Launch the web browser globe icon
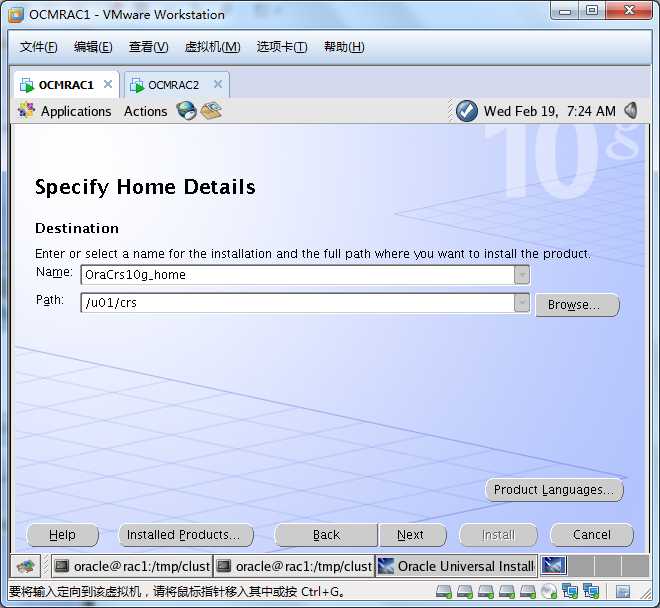Viewport: 660px width, 608px height. [186, 111]
